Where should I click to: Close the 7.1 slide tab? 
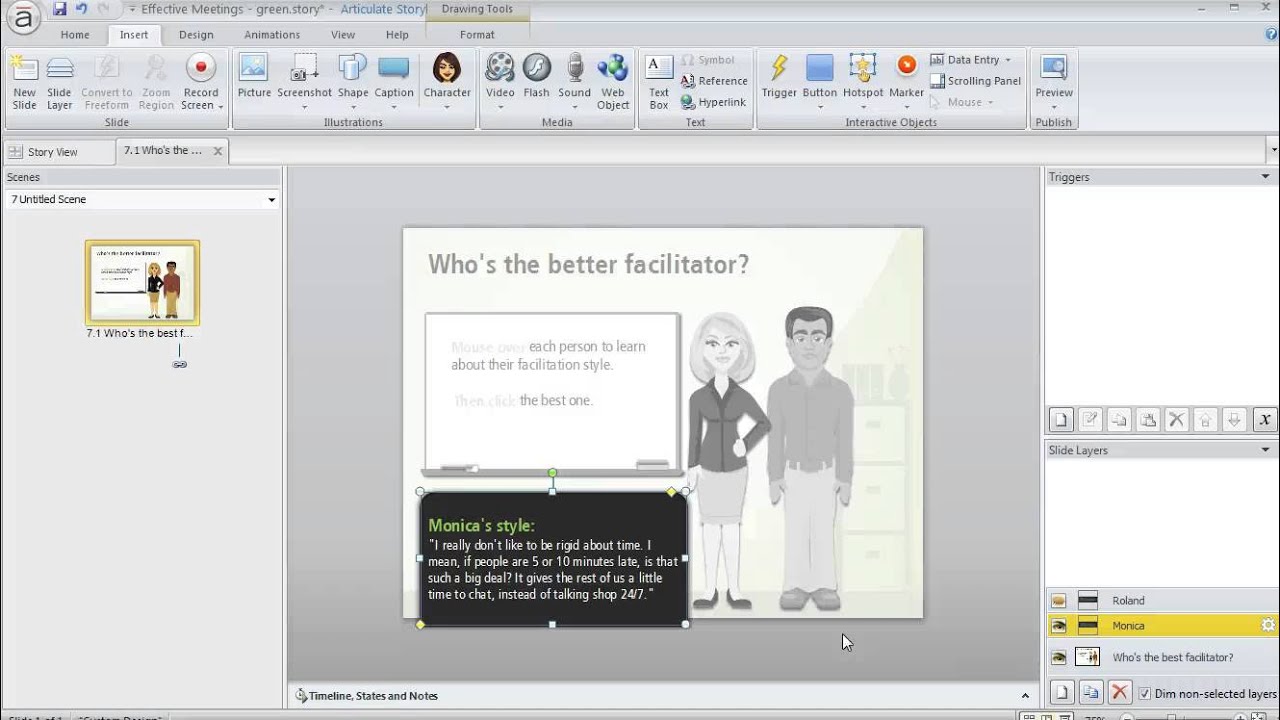click(218, 151)
